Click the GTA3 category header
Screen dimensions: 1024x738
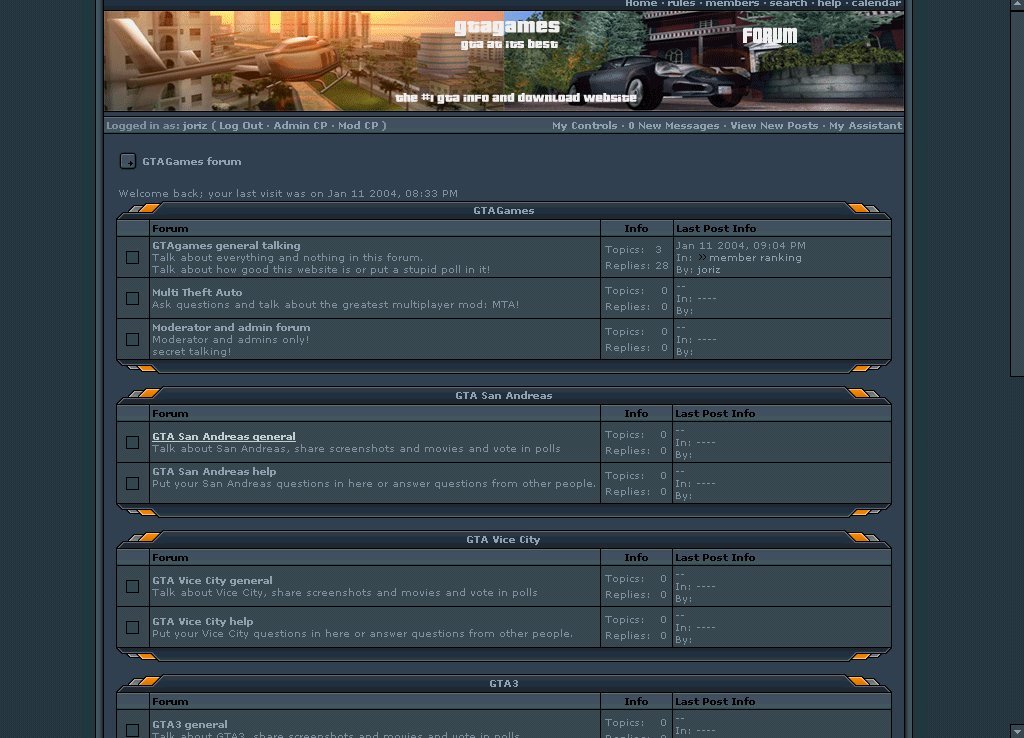(504, 683)
